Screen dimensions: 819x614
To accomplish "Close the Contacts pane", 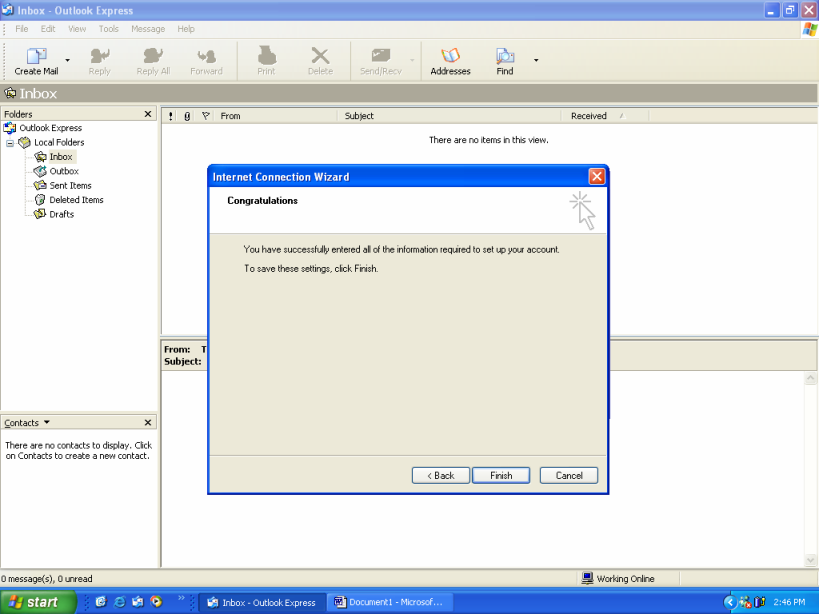I will pyautogui.click(x=148, y=422).
